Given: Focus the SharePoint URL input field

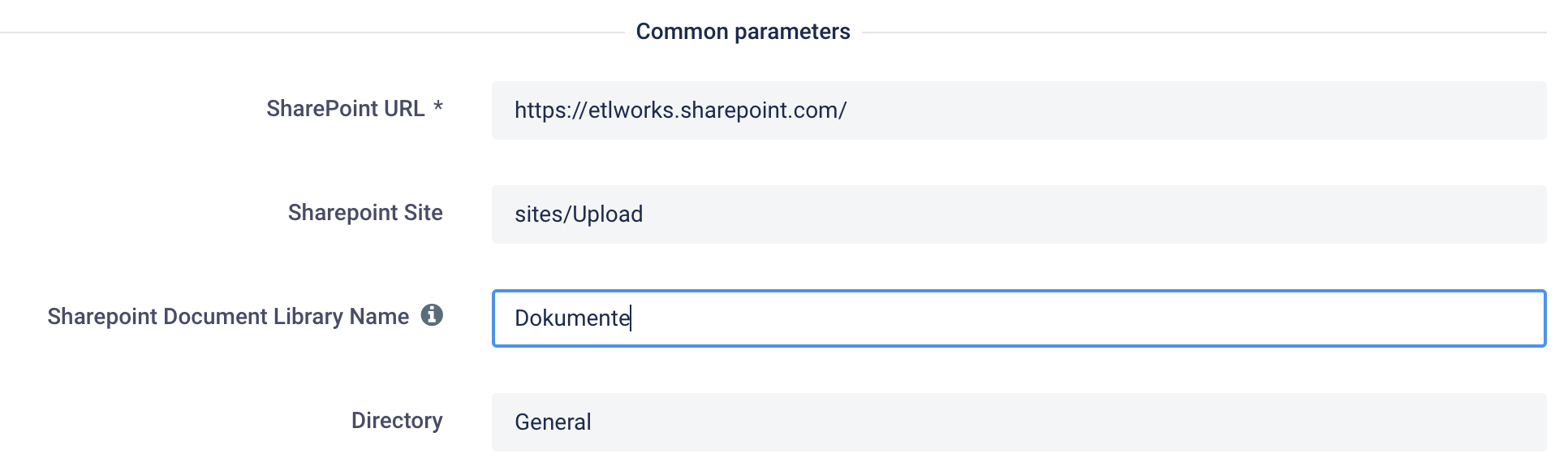Looking at the screenshot, I should pyautogui.click(x=1019, y=110).
